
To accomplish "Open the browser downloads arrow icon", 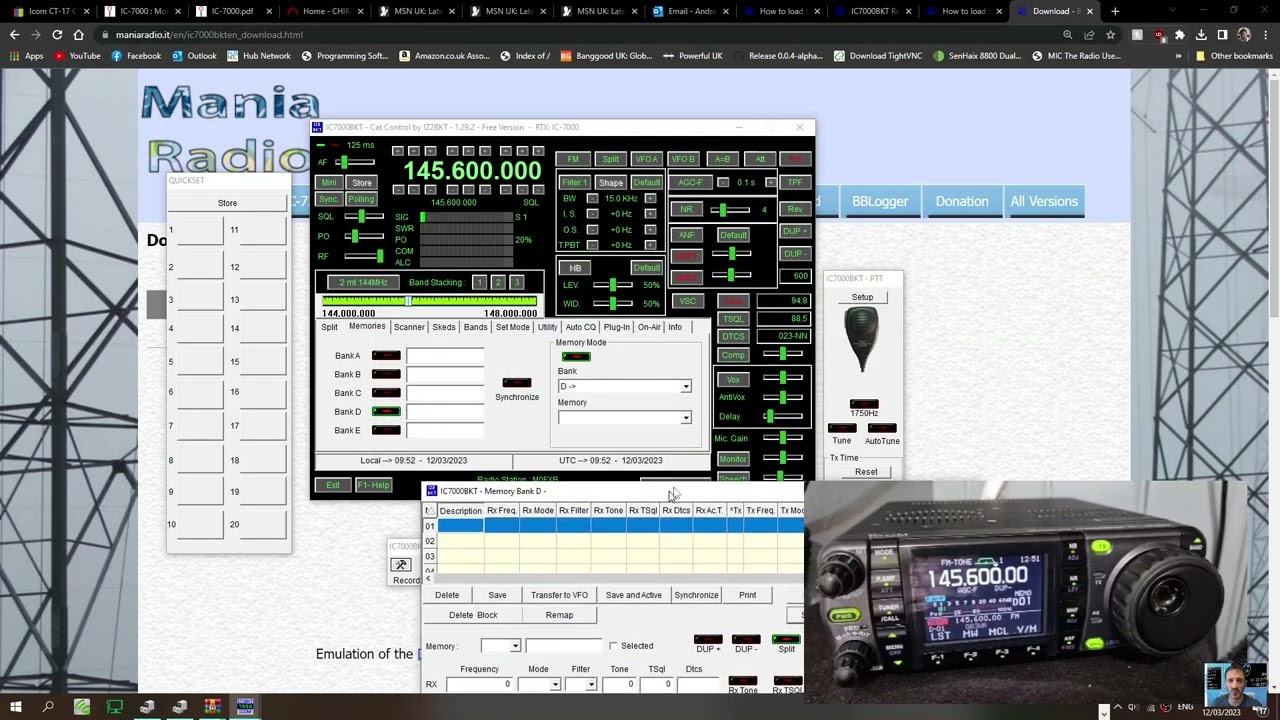I will click(1201, 34).
